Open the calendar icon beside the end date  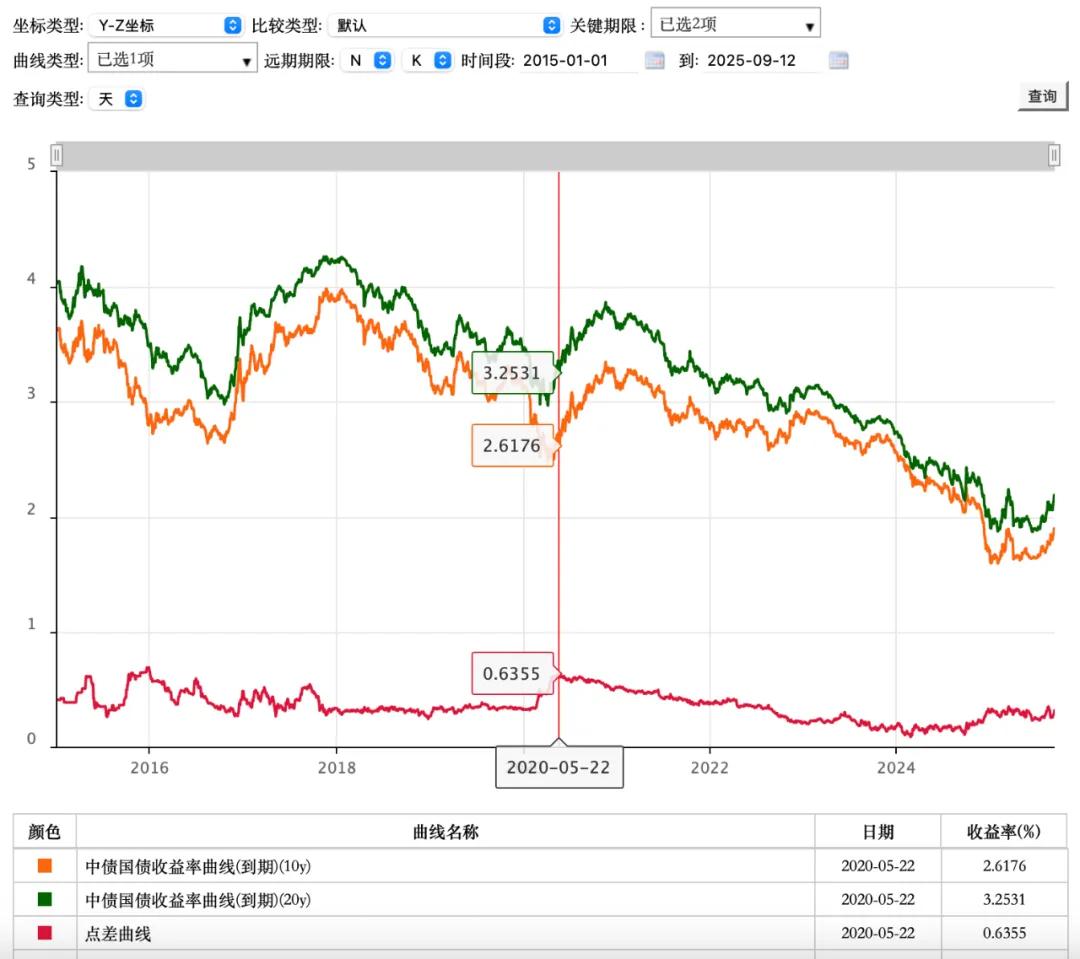tap(838, 60)
